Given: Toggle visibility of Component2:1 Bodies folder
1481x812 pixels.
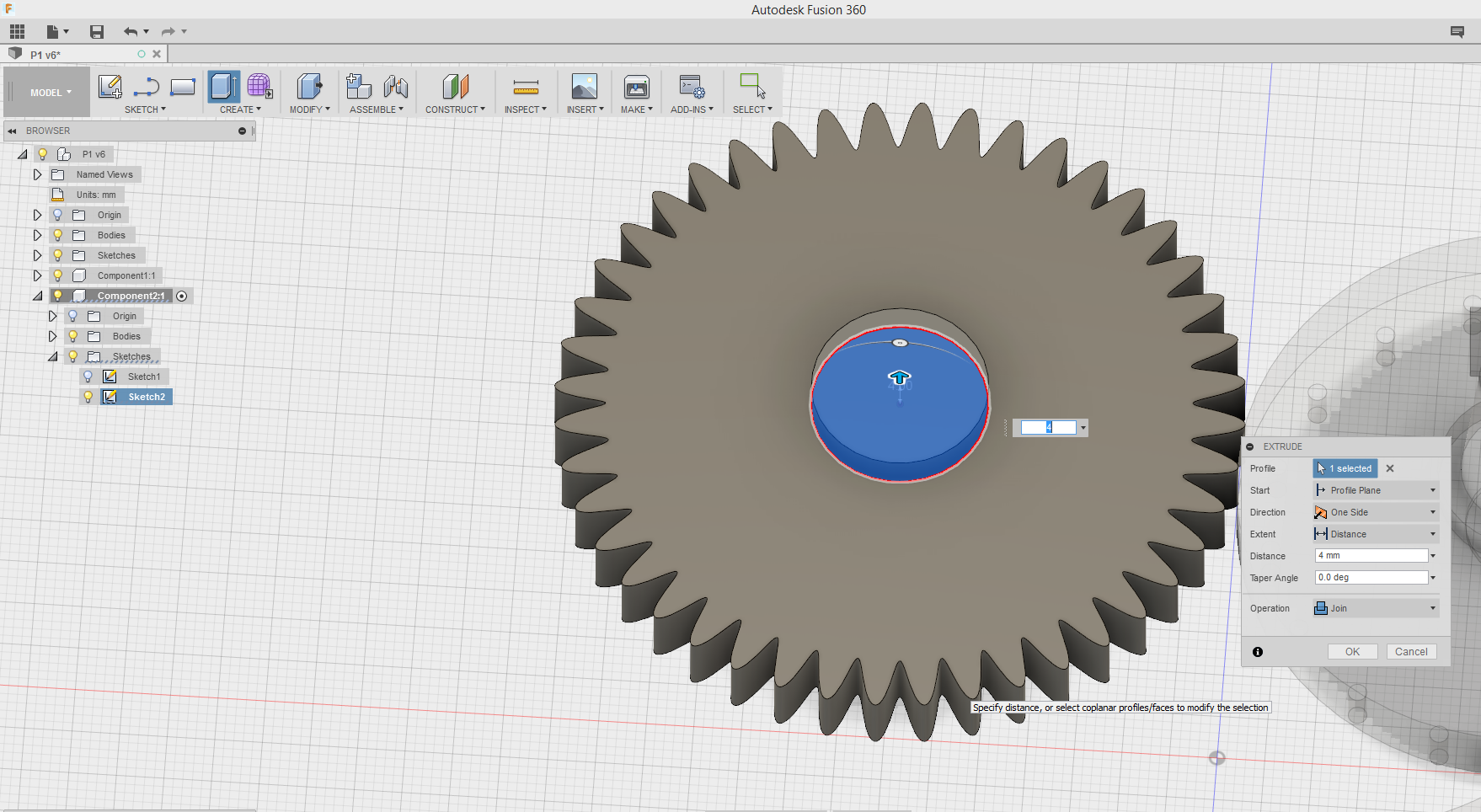Looking at the screenshot, I should tap(72, 336).
